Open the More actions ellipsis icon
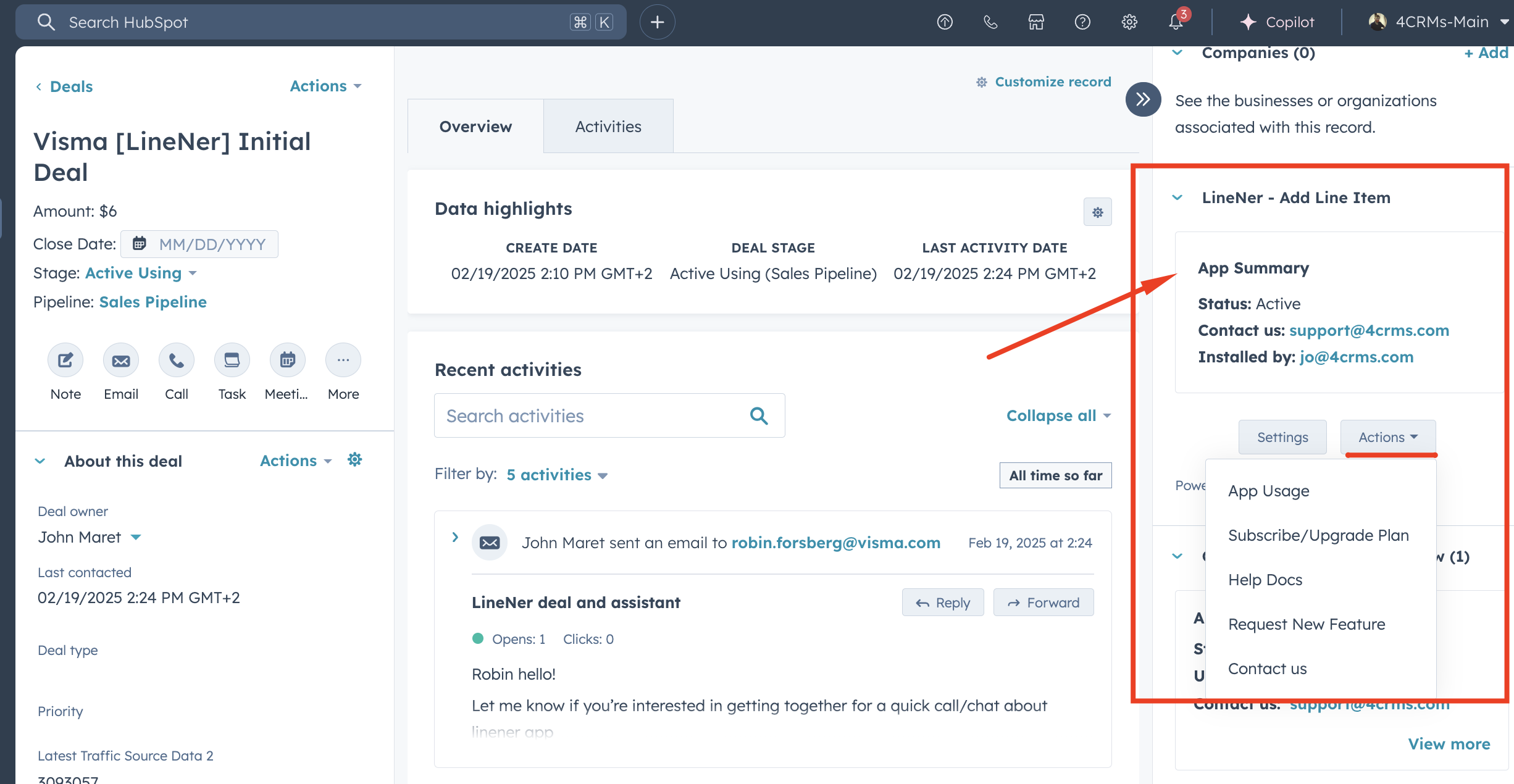This screenshot has height=784, width=1514. (343, 360)
